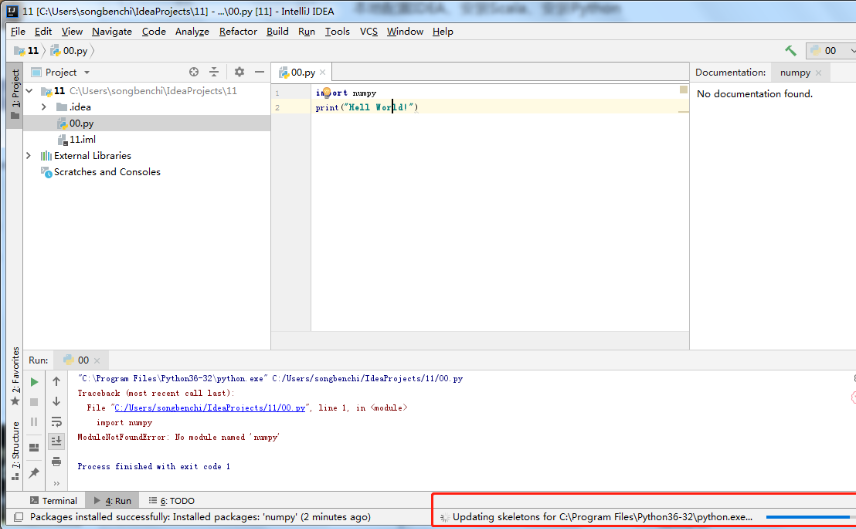Screen dimensions: 856x529
Task: Click the Scroll from Source target icon
Action: 194,72
